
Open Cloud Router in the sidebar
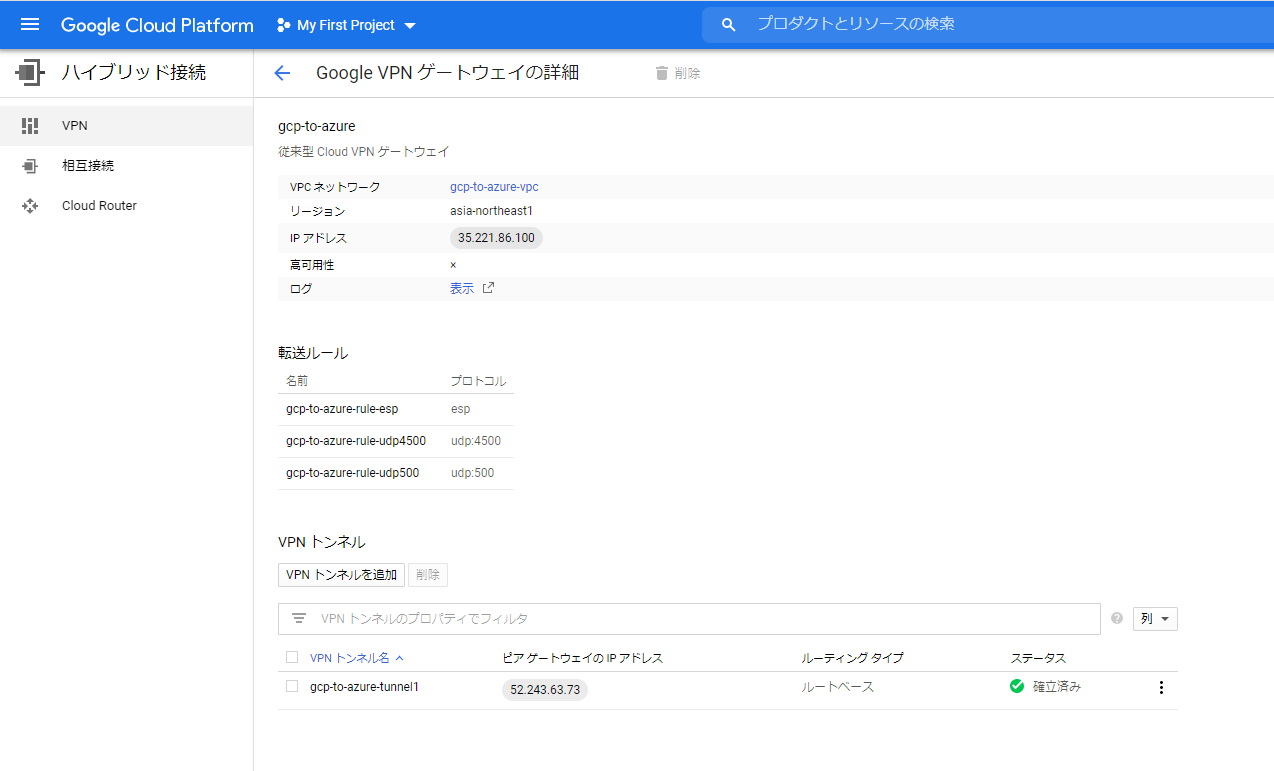tap(126, 206)
